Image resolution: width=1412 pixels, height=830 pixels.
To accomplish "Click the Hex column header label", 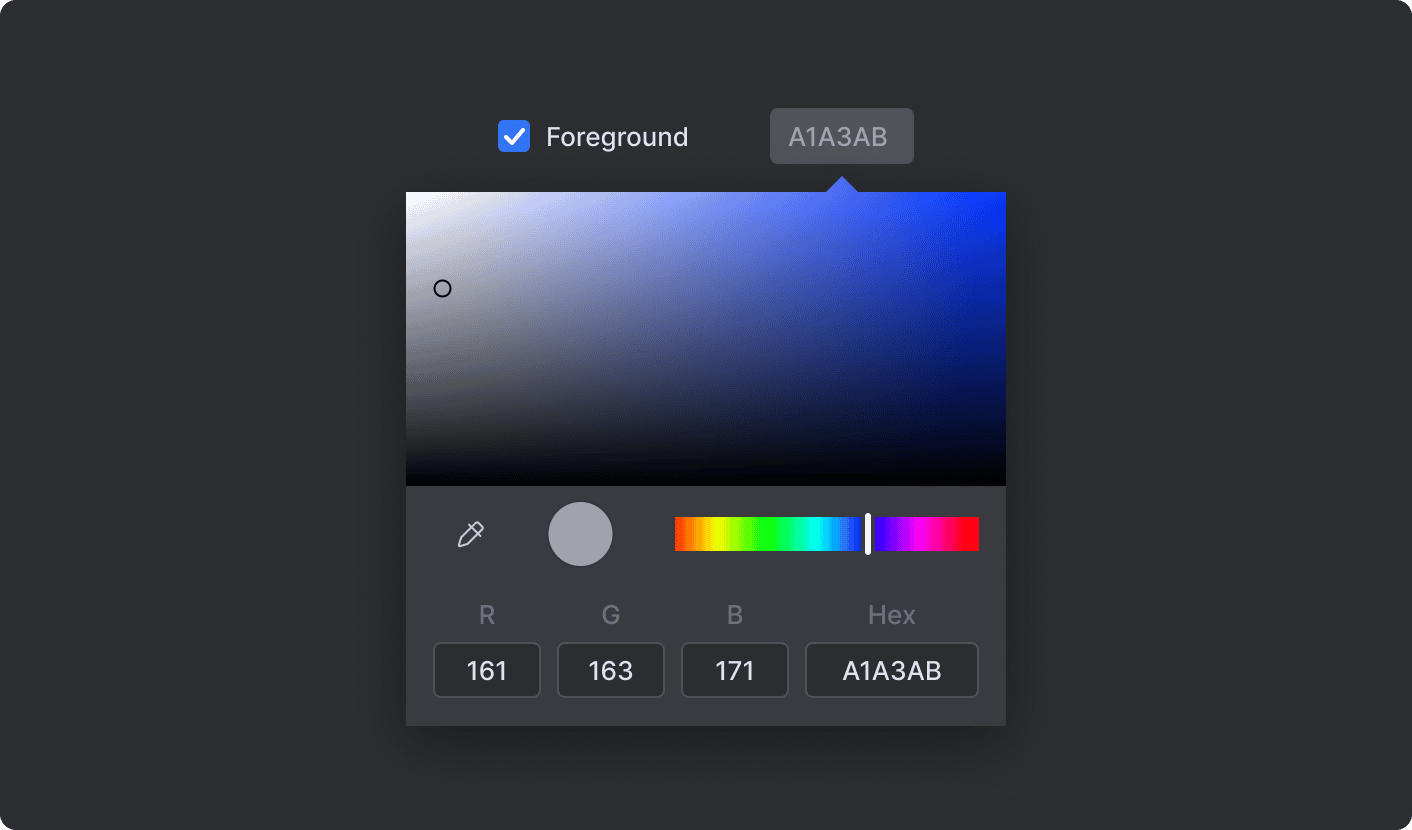I will tap(891, 614).
